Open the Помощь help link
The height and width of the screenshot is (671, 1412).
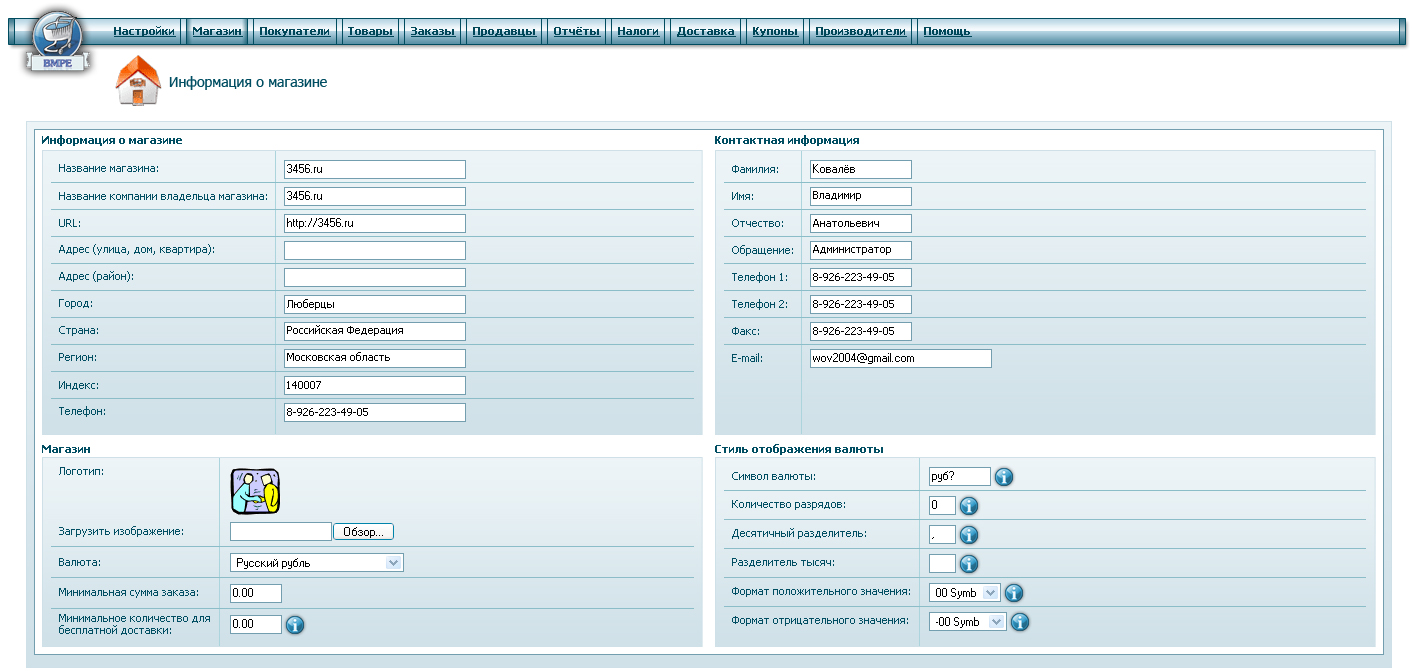946,31
